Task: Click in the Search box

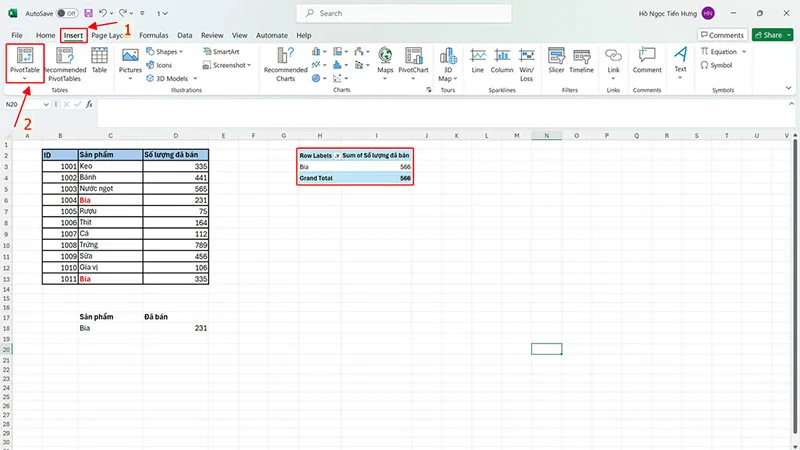Action: [404, 13]
